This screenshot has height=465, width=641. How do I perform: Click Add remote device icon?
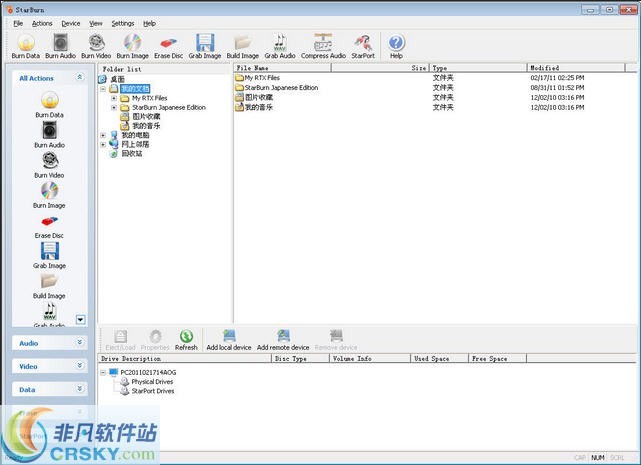point(283,340)
